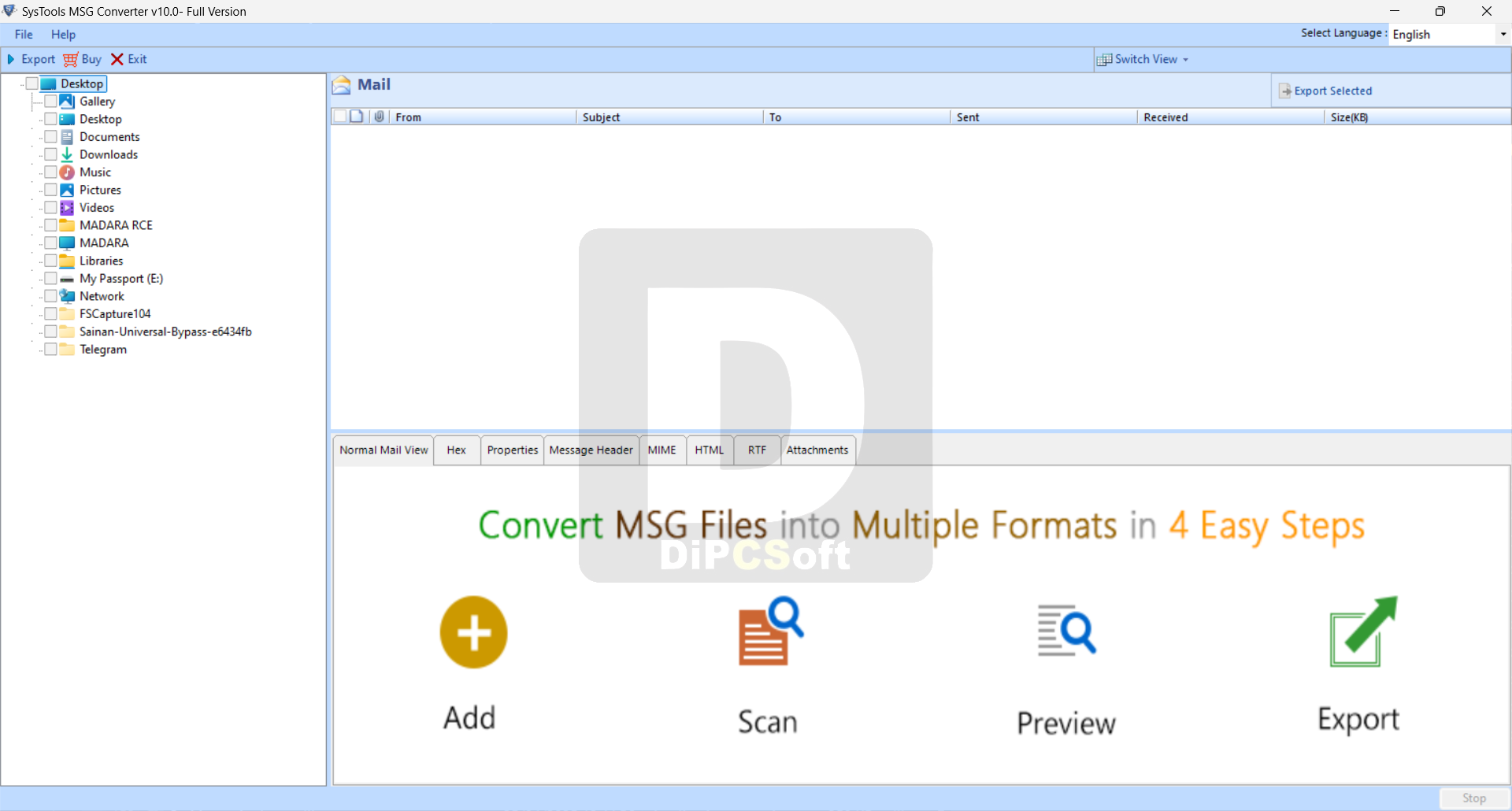1512x811 pixels.
Task: Switch to the HTML tab
Action: pos(710,450)
